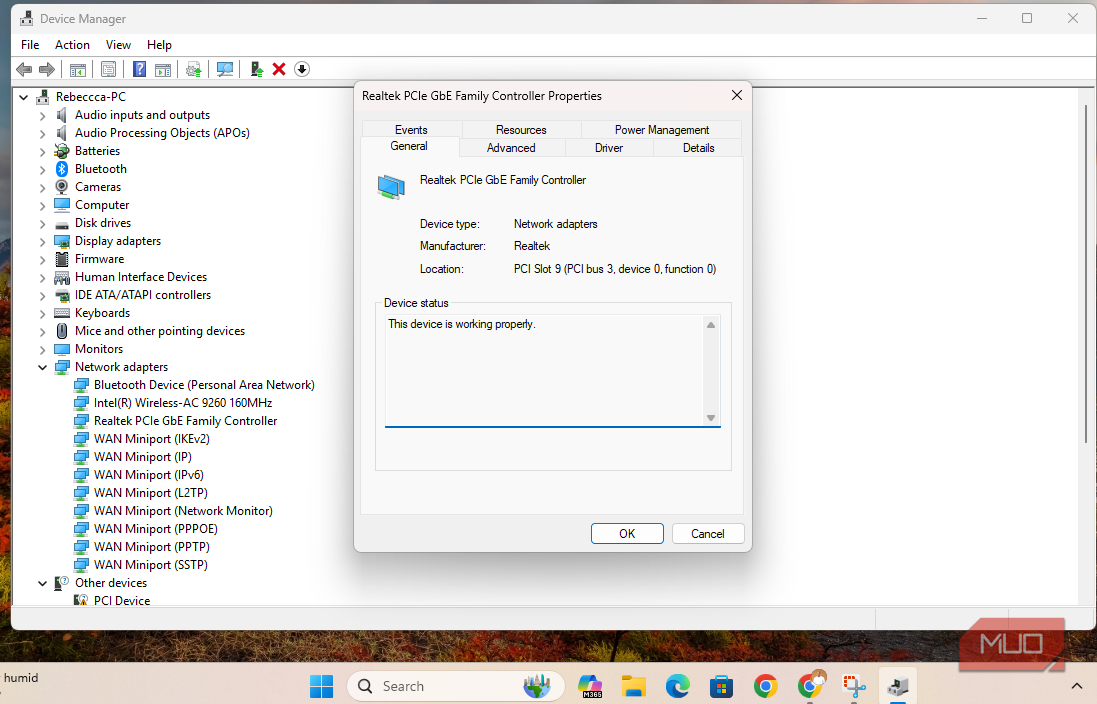Select WAN Miniport (Network Monitor)
Screen dimensions: 1097x704
tap(183, 511)
